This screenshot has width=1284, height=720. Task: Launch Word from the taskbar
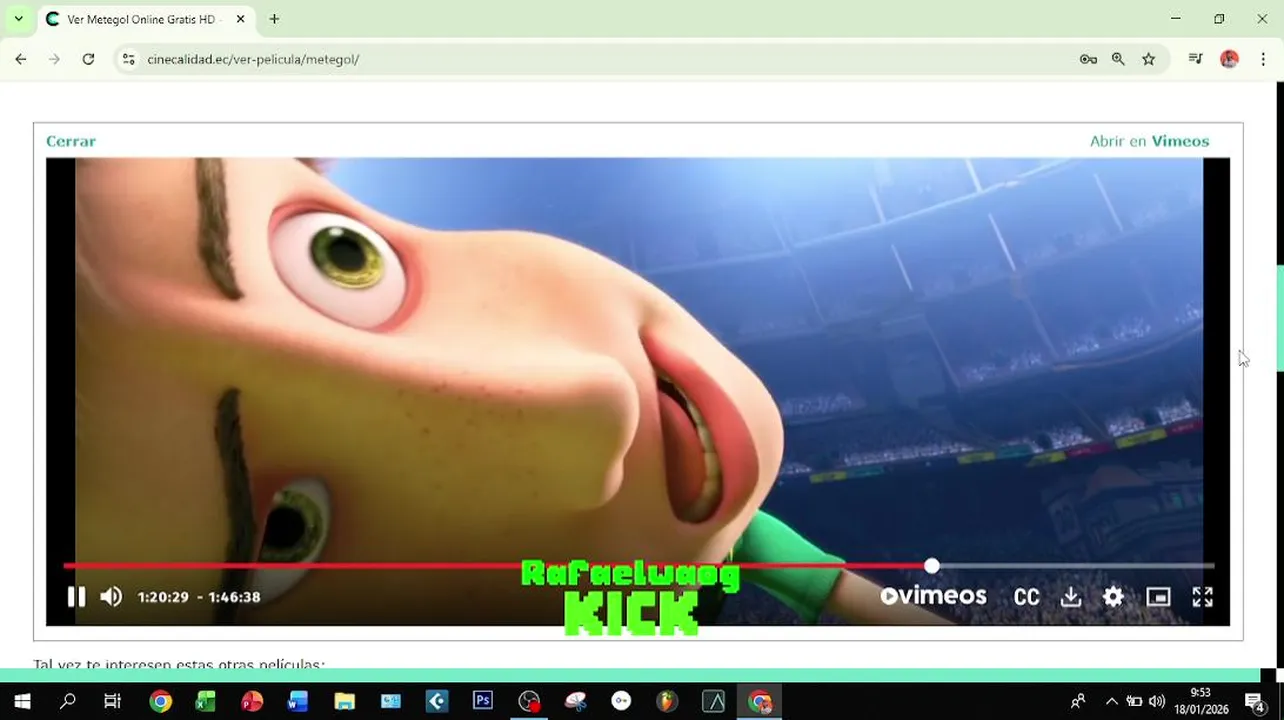point(298,701)
